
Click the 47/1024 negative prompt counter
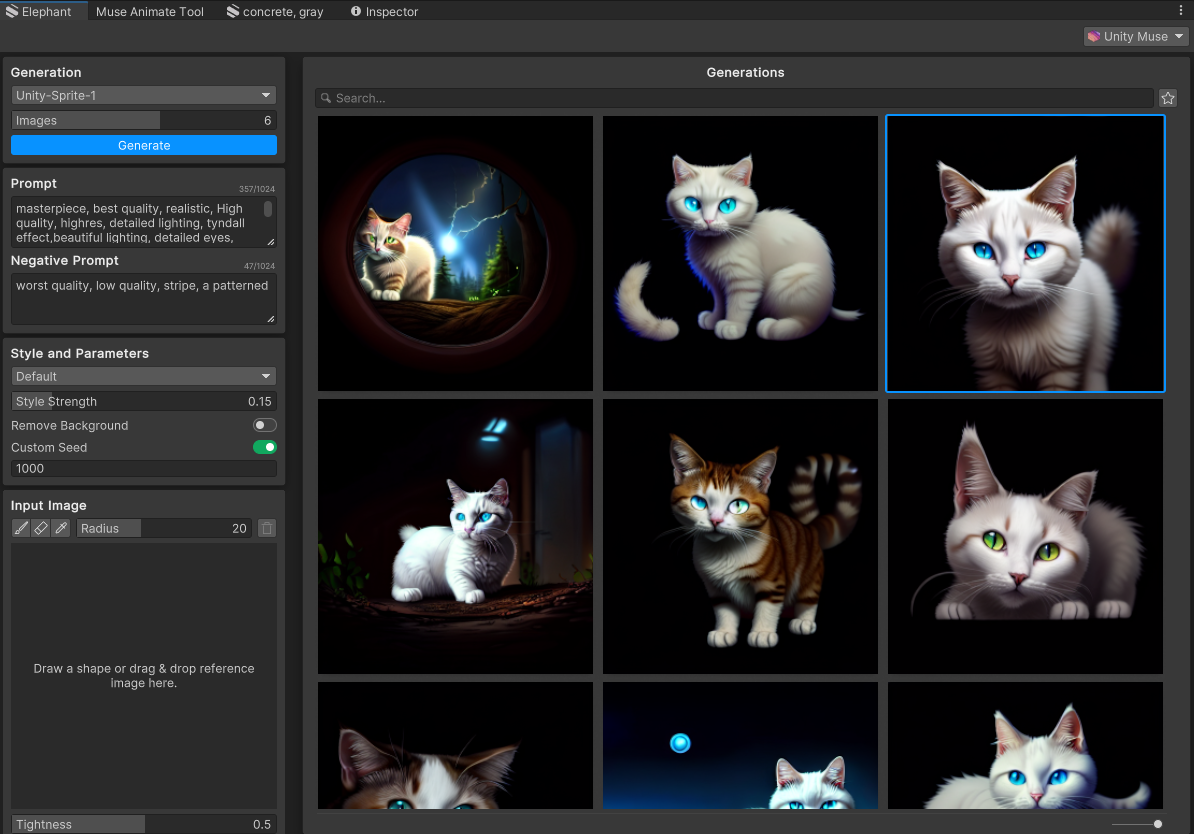pyautogui.click(x=259, y=266)
